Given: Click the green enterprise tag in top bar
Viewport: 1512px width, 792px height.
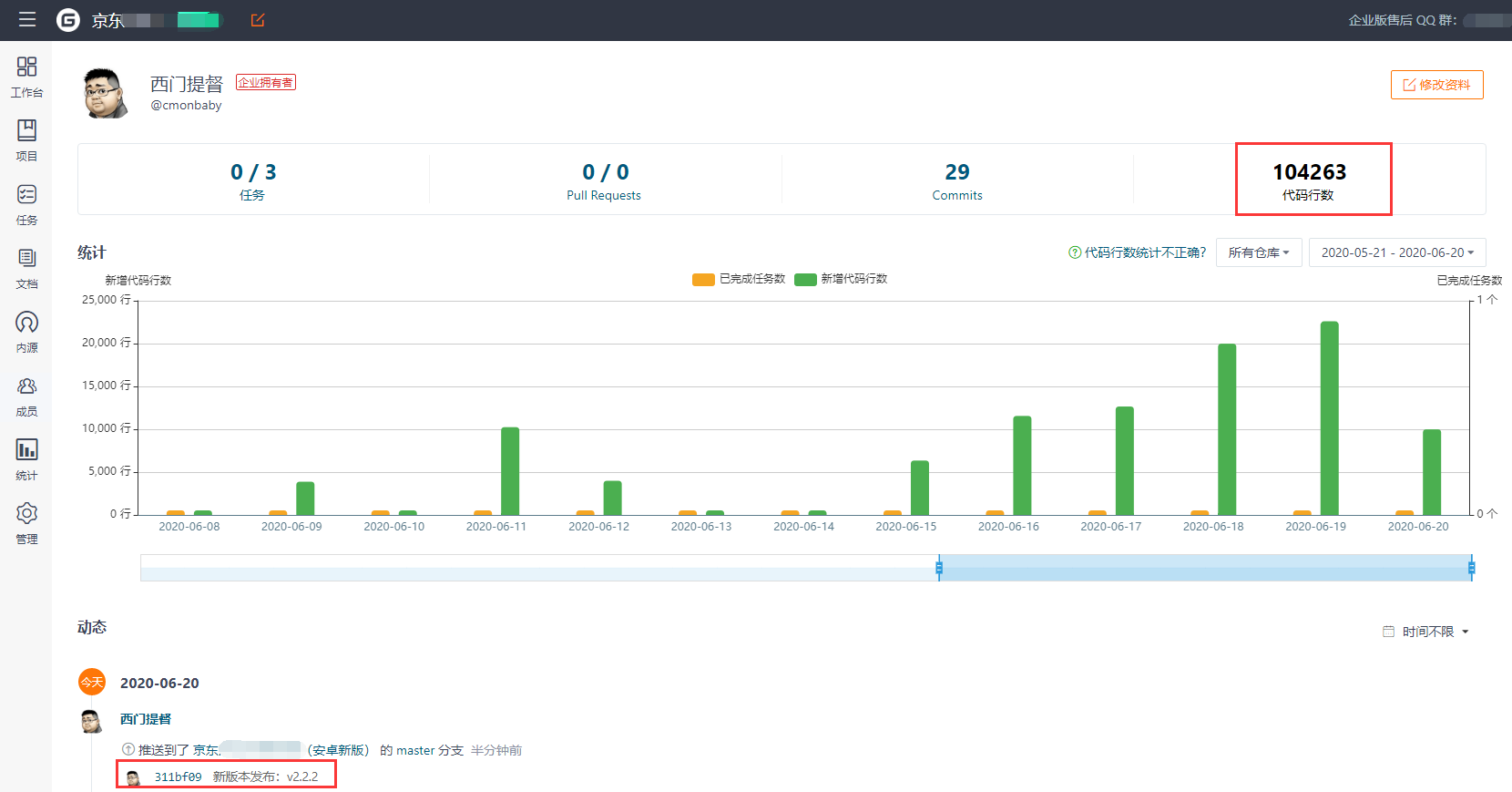Looking at the screenshot, I should coord(199,20).
